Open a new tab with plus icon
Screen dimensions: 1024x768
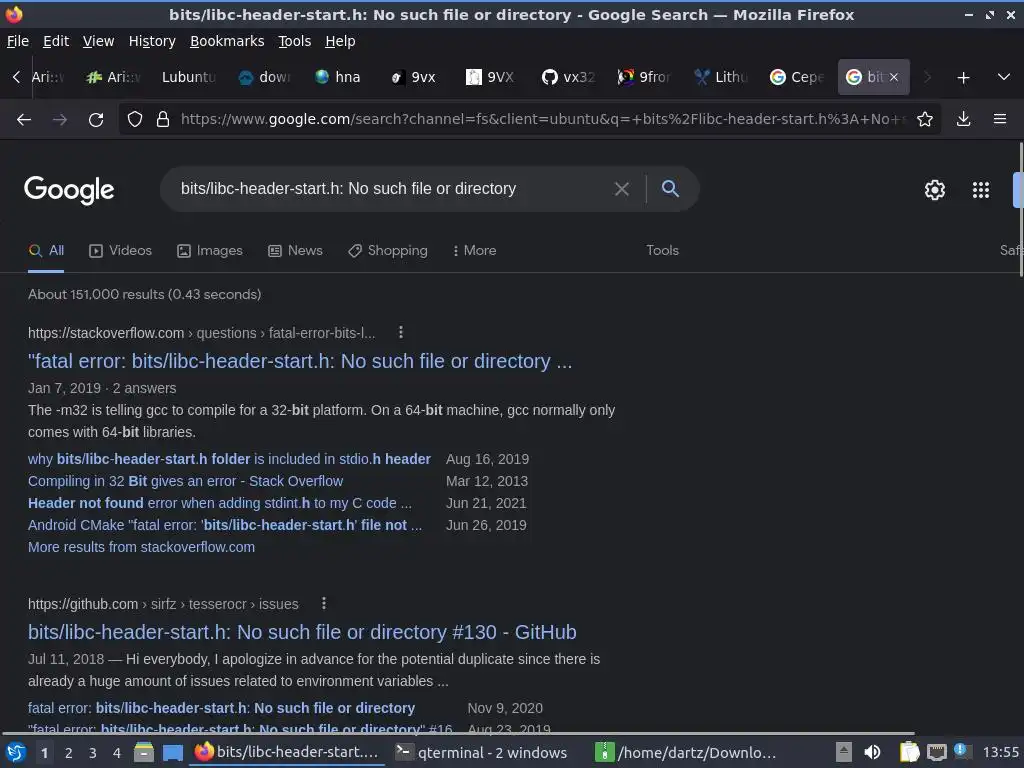963,78
